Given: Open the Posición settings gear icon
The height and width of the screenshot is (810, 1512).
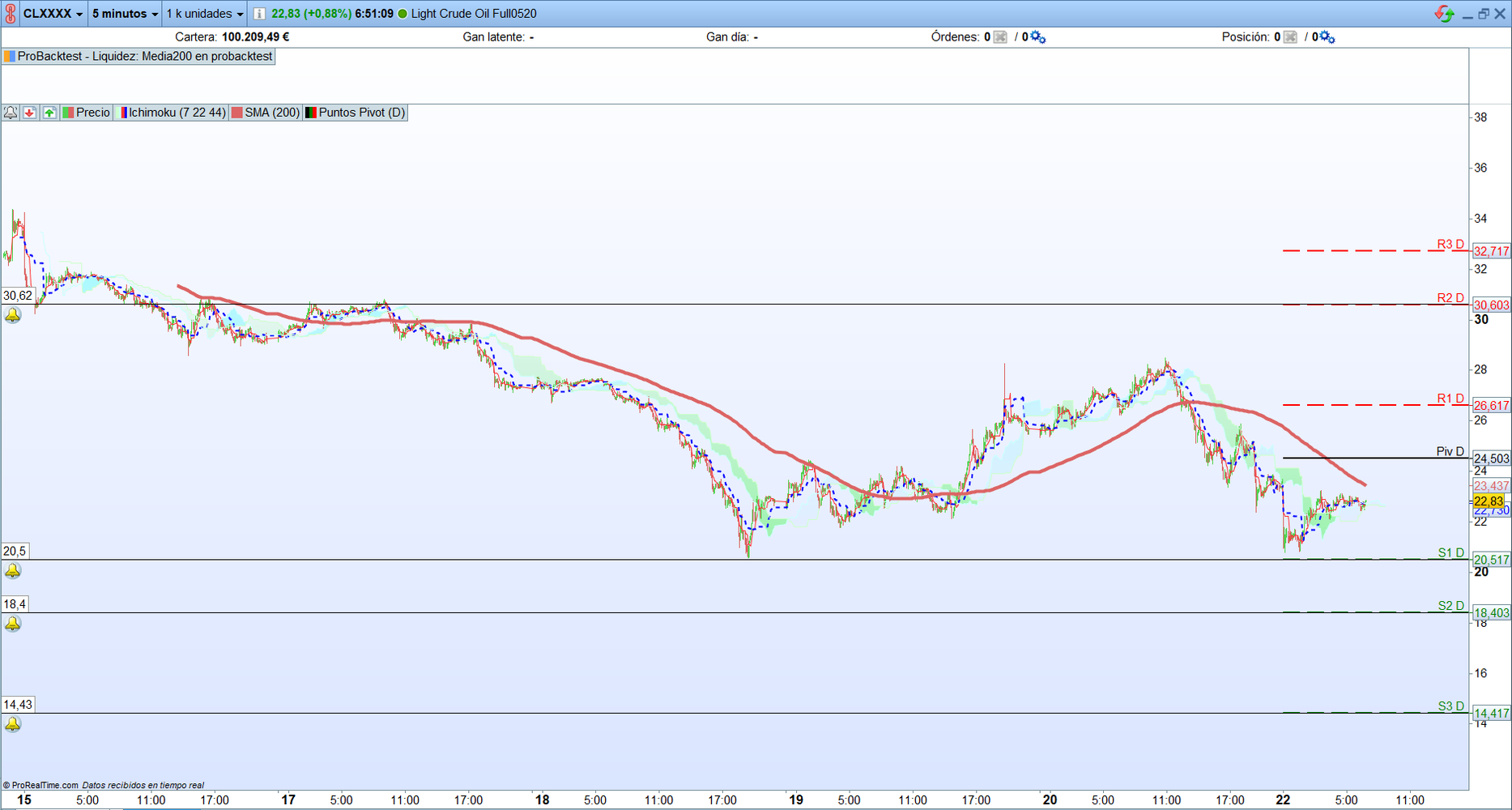Looking at the screenshot, I should click(1327, 37).
